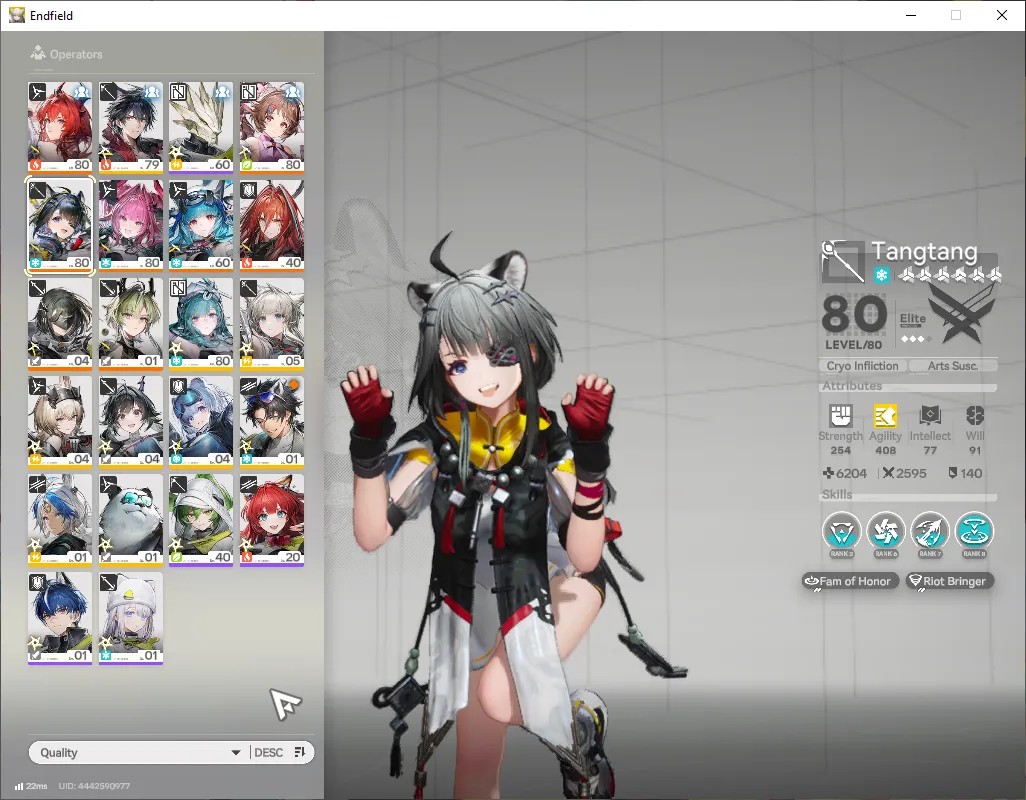1026x800 pixels.
Task: Click the Intellect attribute icon
Action: click(930, 415)
